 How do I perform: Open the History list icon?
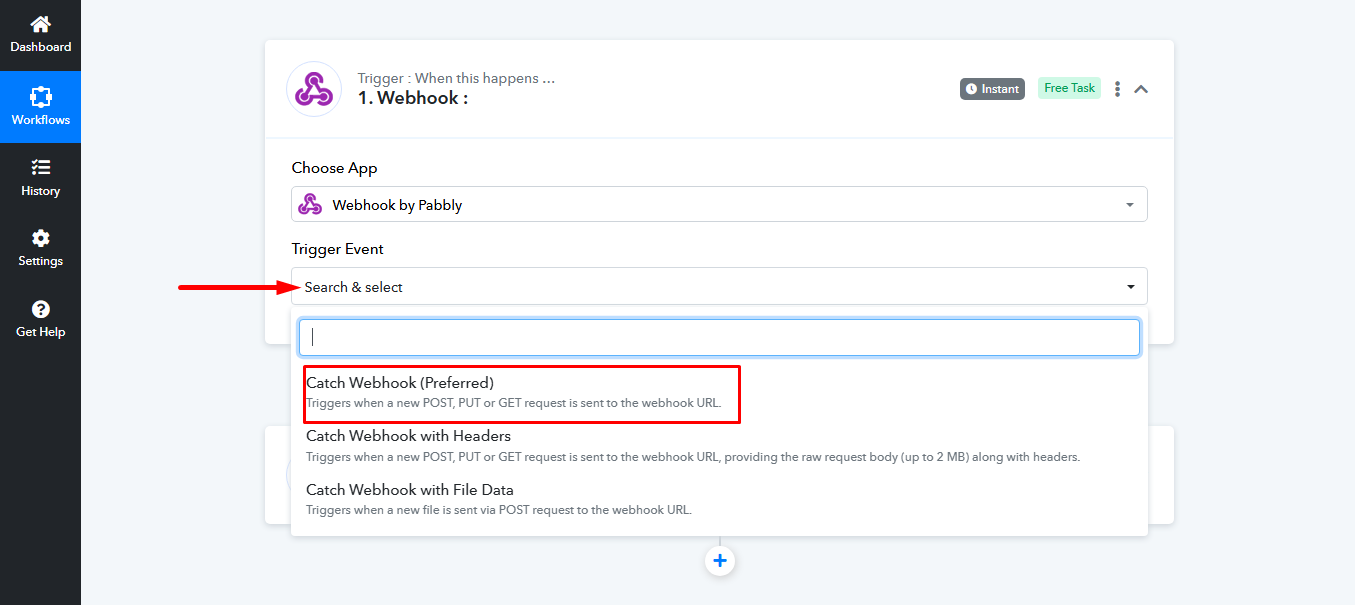point(40,167)
